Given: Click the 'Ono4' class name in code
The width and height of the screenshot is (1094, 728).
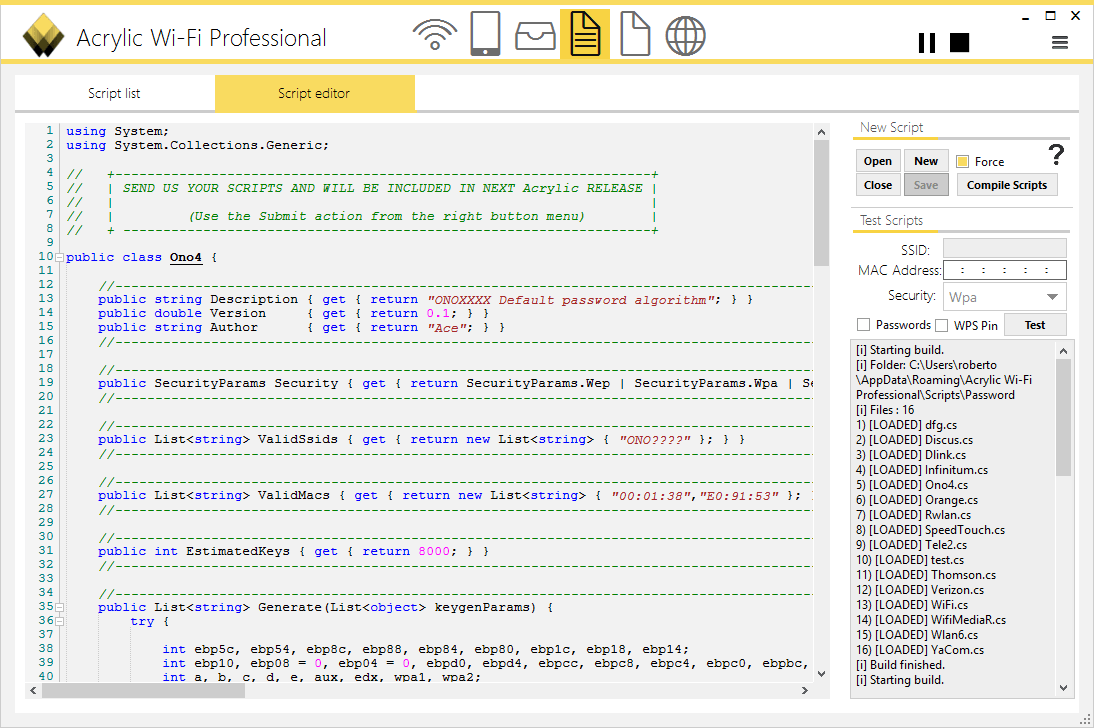Looking at the screenshot, I should 186,258.
